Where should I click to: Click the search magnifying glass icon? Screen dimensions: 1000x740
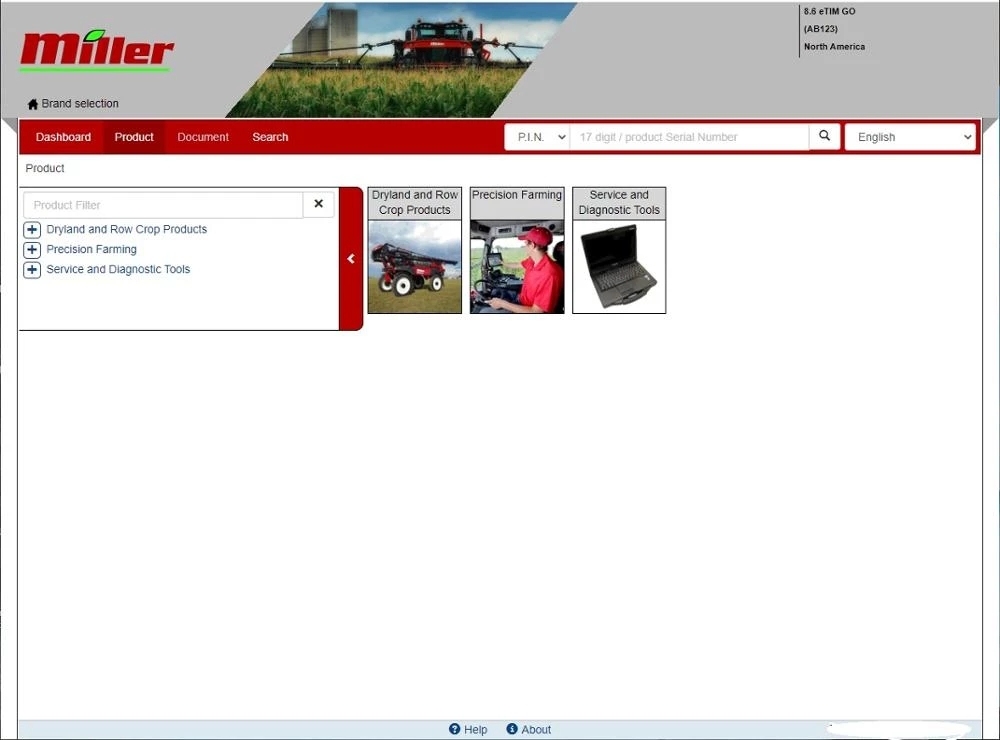pos(823,136)
